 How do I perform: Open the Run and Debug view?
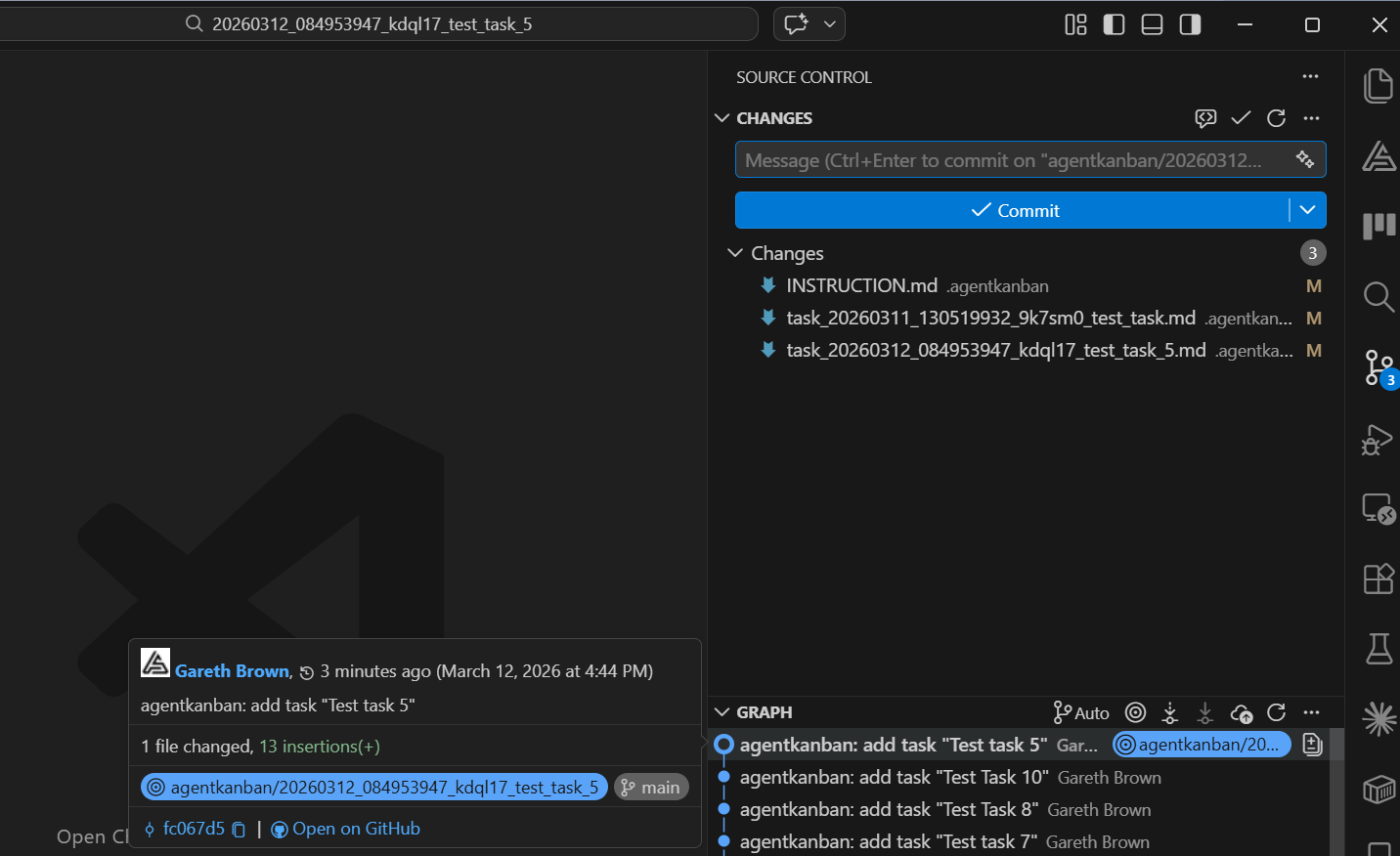pyautogui.click(x=1378, y=440)
